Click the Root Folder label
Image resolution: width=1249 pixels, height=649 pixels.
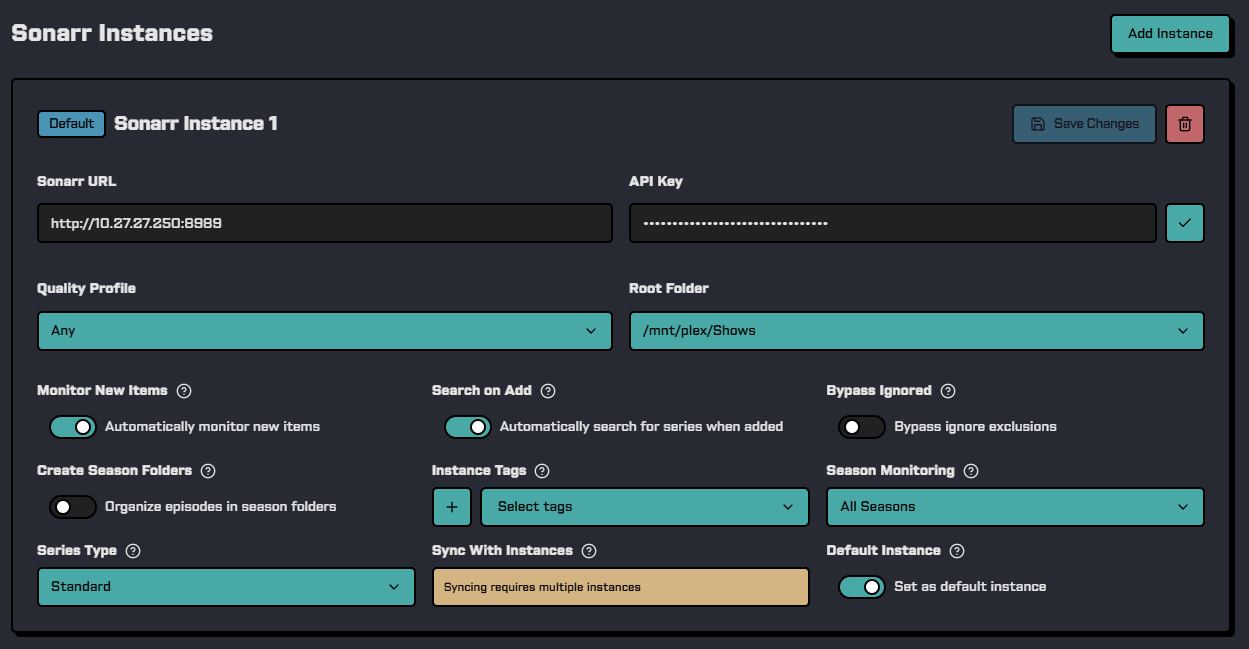(669, 288)
